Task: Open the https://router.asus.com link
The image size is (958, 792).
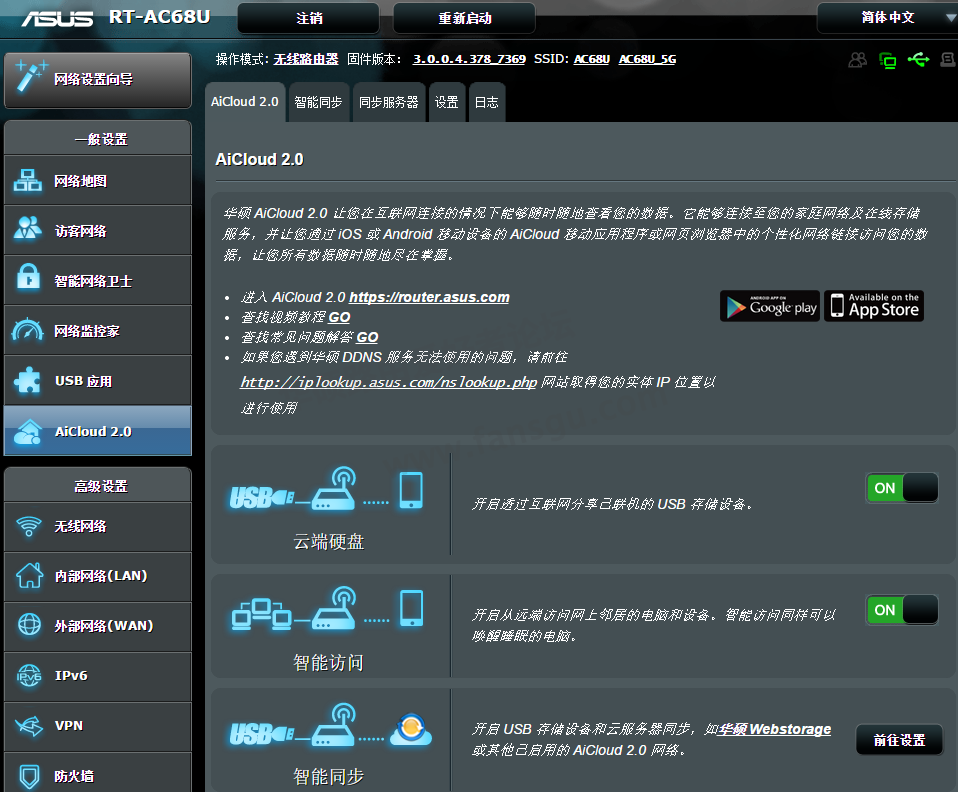Action: [x=429, y=297]
